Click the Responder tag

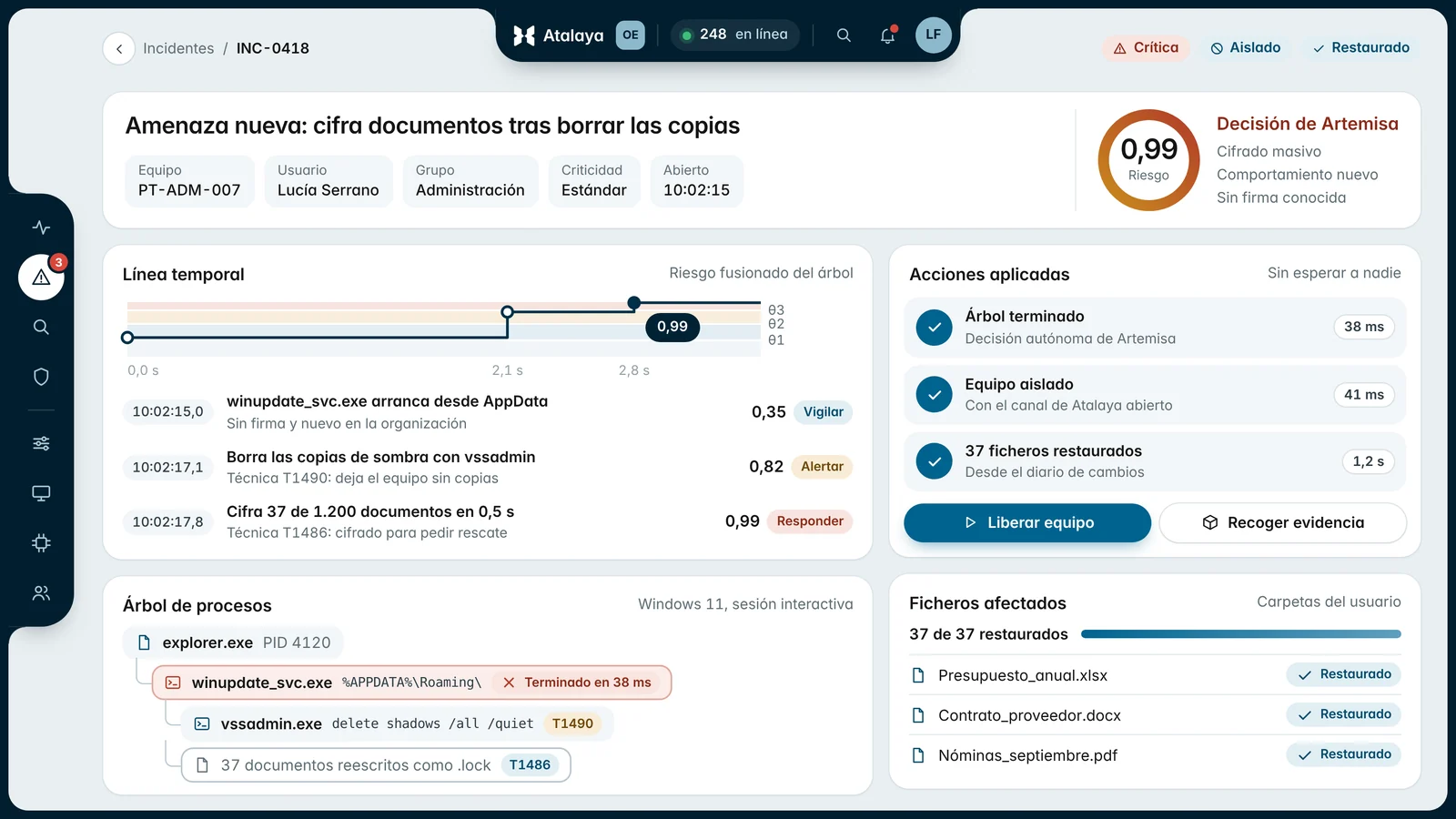(x=810, y=521)
